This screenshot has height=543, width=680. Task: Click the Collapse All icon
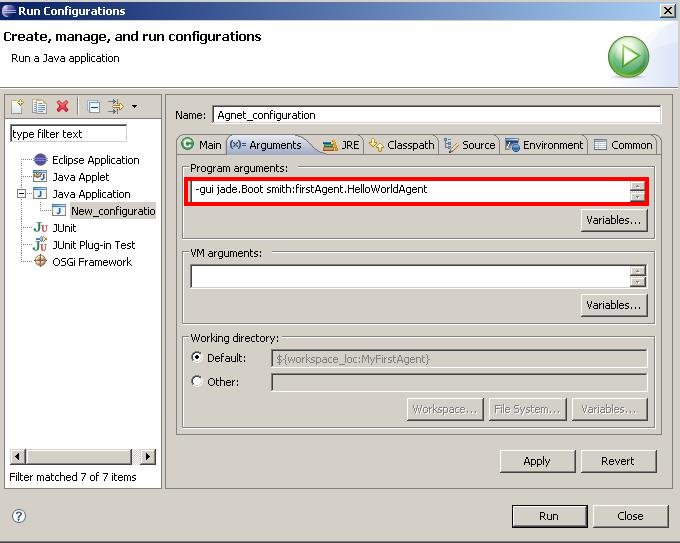[x=93, y=106]
